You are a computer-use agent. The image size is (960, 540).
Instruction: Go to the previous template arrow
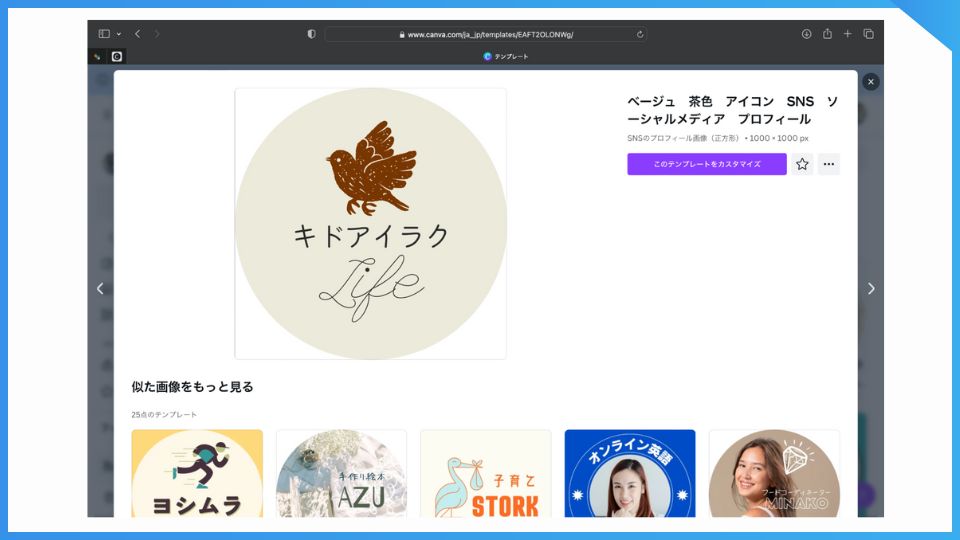click(x=100, y=289)
